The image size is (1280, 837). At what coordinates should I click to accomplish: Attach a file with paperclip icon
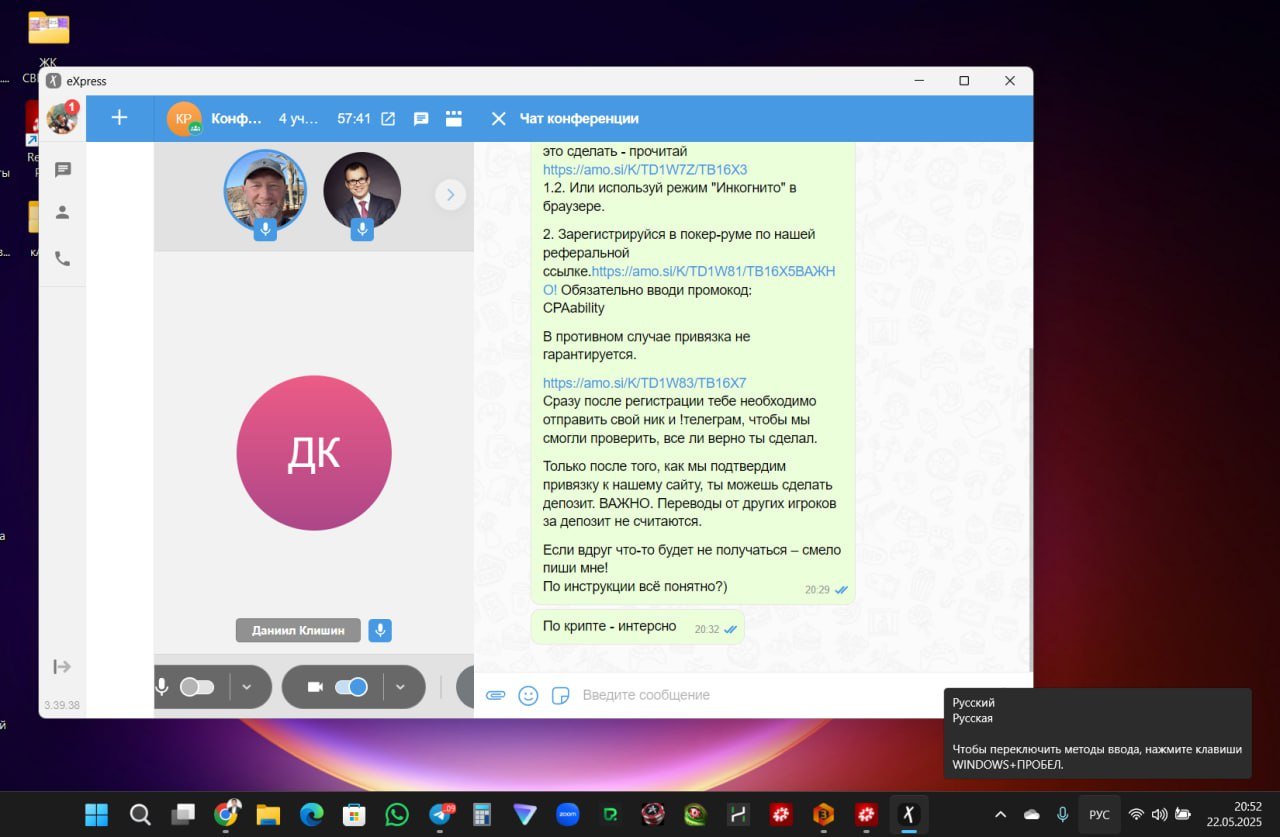click(495, 695)
